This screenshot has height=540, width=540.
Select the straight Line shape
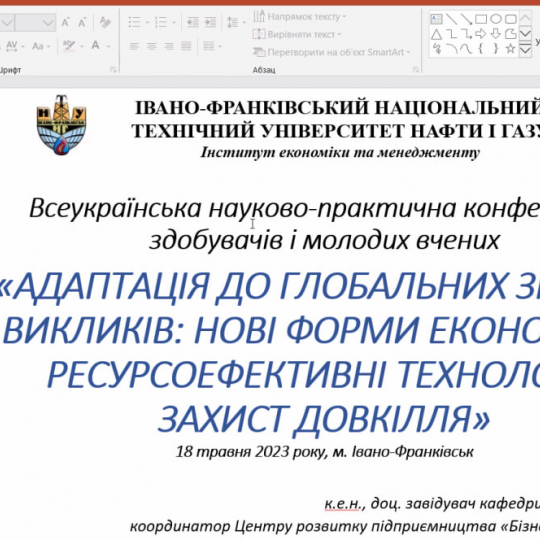pos(451,19)
